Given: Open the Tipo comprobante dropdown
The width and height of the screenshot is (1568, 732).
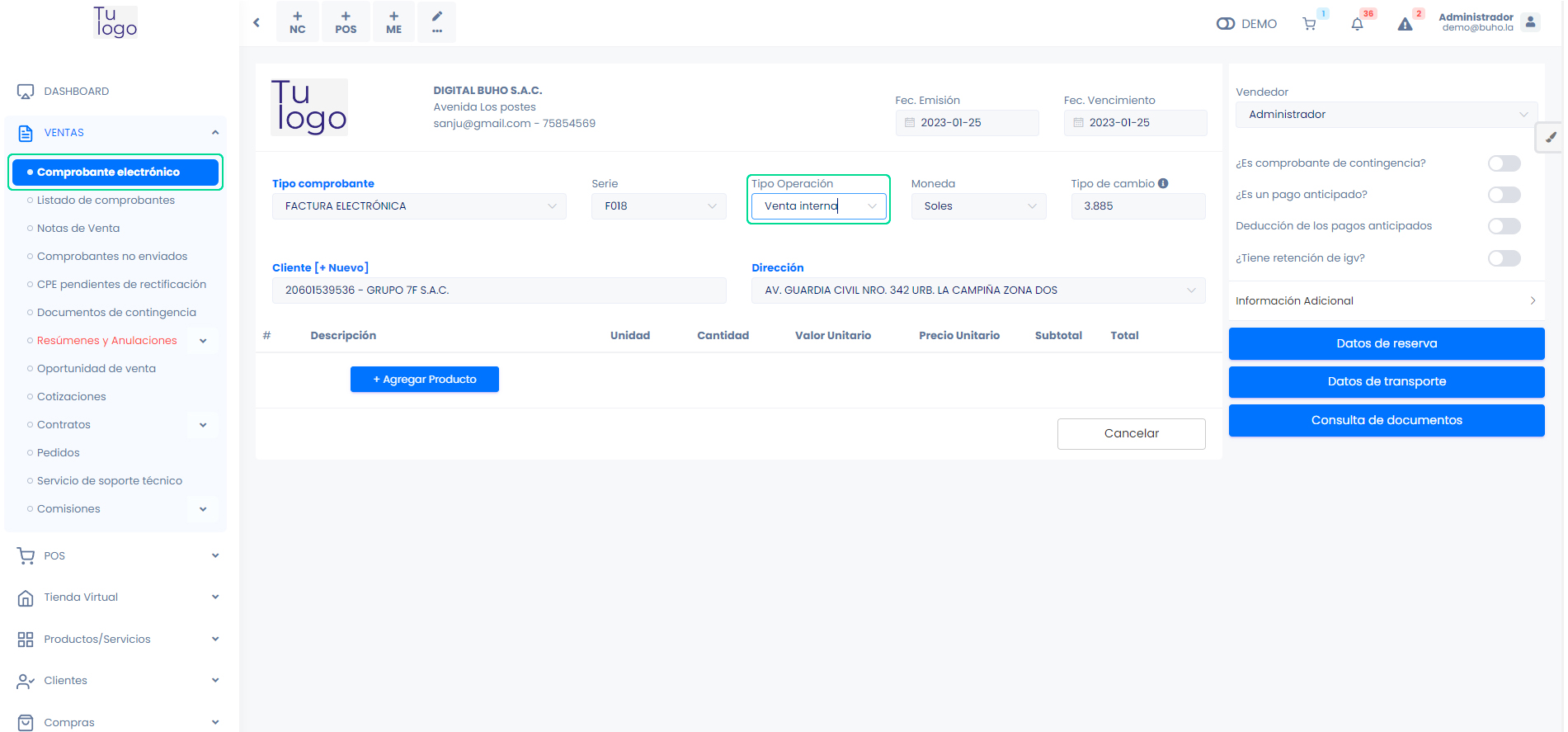Looking at the screenshot, I should pyautogui.click(x=419, y=206).
